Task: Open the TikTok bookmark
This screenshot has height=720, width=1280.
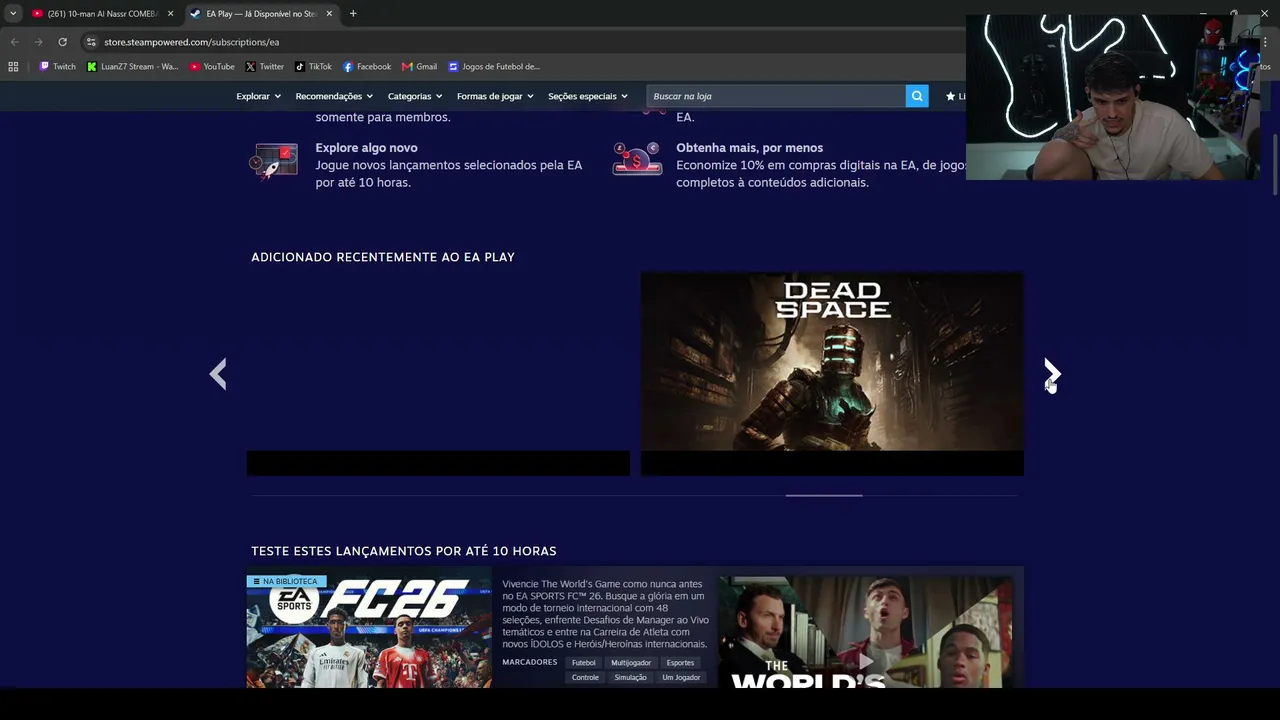Action: pyautogui.click(x=313, y=67)
